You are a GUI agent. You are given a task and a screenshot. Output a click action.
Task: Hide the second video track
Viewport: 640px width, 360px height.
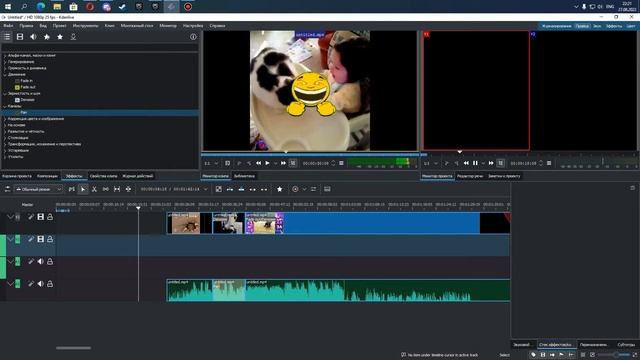40,239
